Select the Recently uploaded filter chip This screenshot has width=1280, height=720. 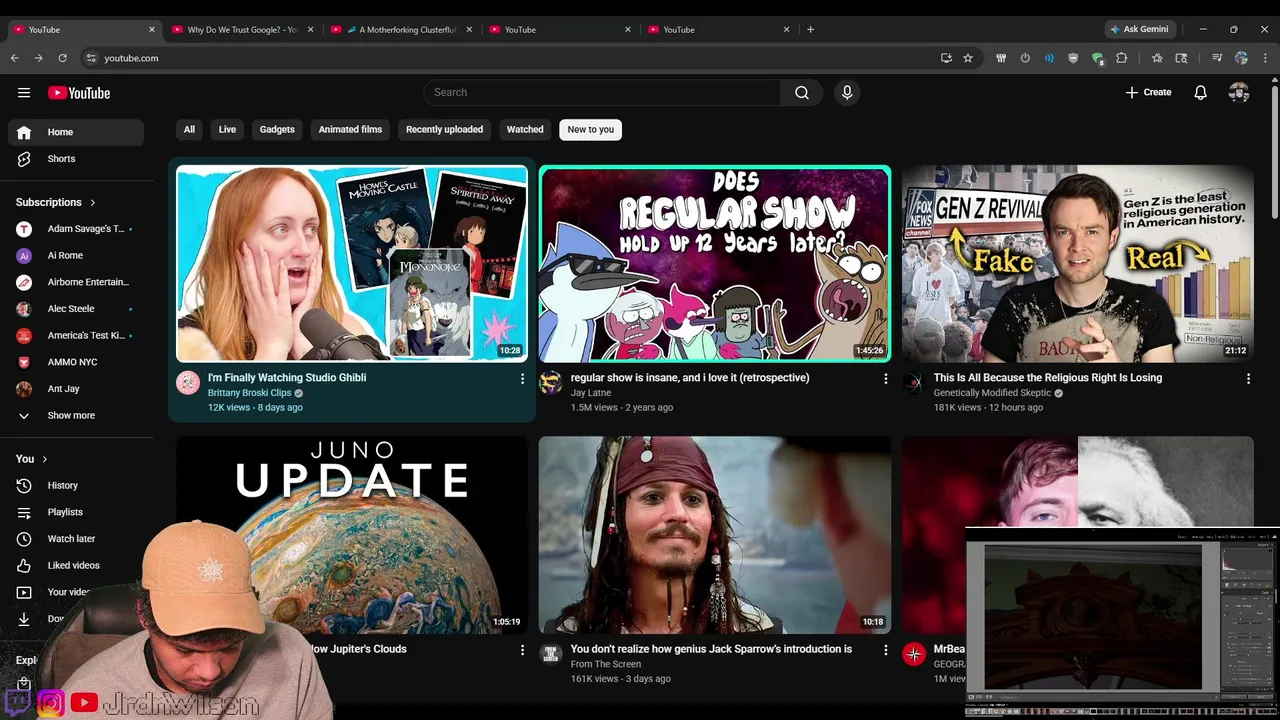(x=444, y=129)
